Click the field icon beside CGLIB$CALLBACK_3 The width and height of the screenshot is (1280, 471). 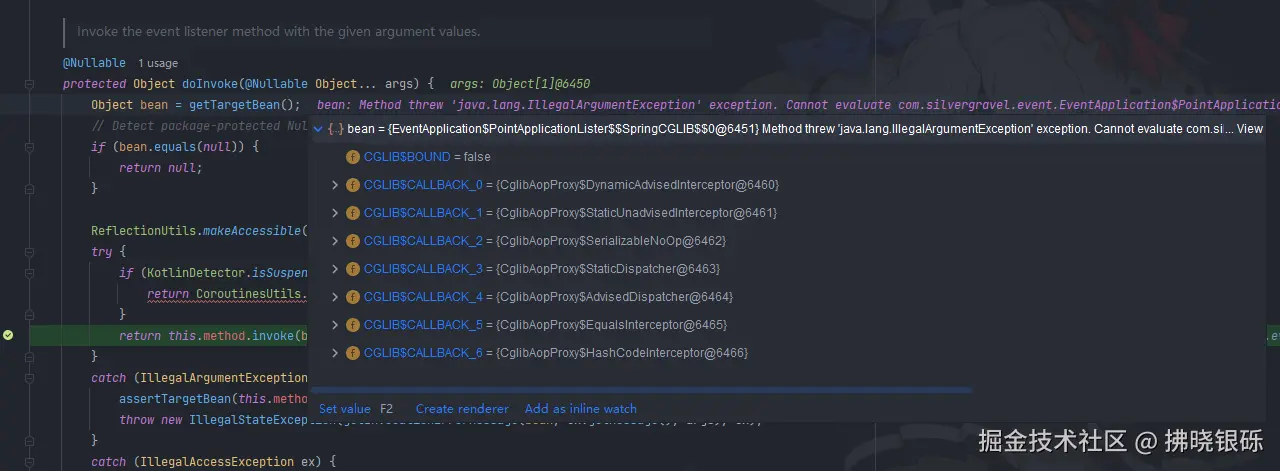352,269
